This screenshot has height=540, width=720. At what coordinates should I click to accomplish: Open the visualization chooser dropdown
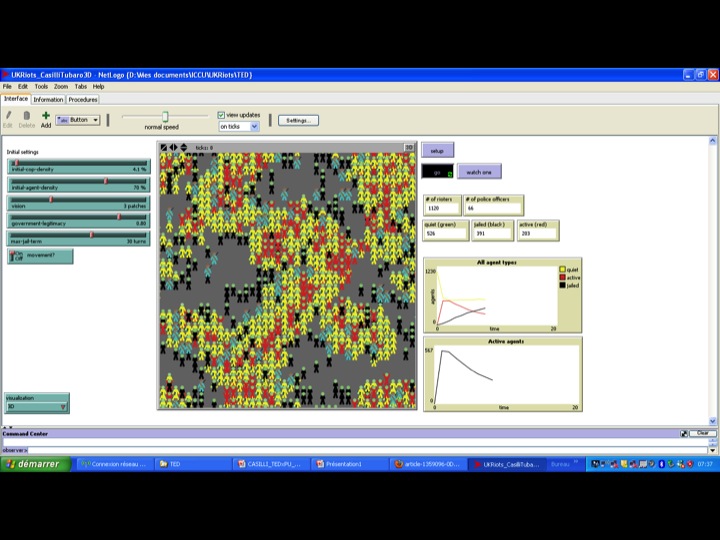[x=37, y=406]
